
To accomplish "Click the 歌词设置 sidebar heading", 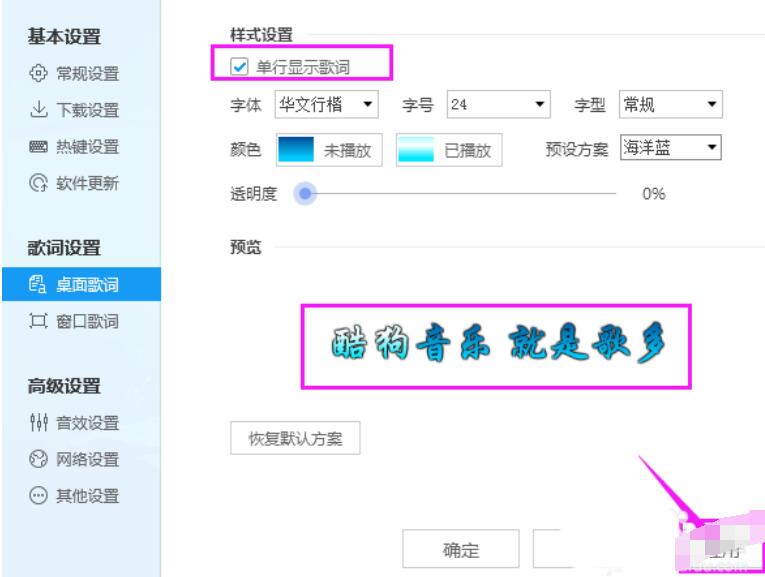I will 64,248.
